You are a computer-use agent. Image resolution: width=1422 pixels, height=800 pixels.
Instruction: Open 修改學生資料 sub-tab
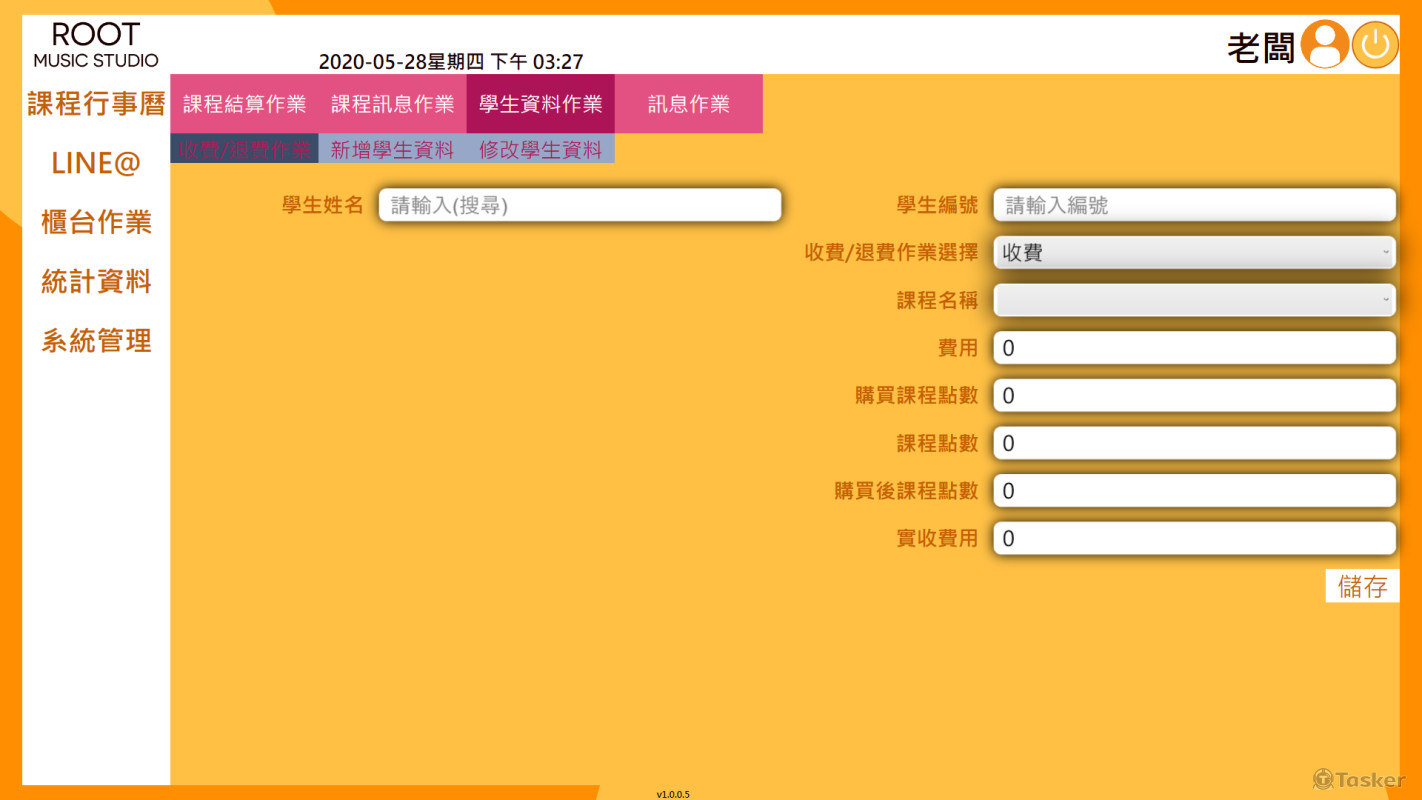pyautogui.click(x=540, y=150)
